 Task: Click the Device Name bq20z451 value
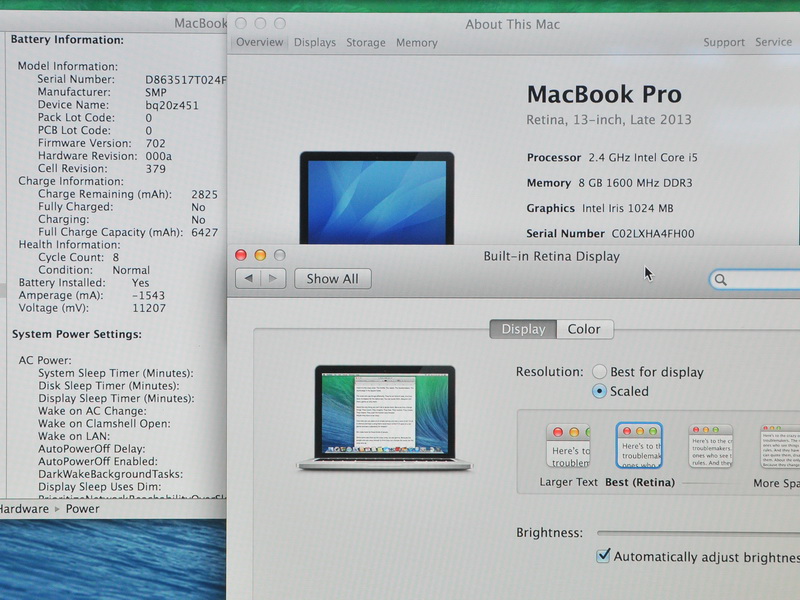click(172, 105)
